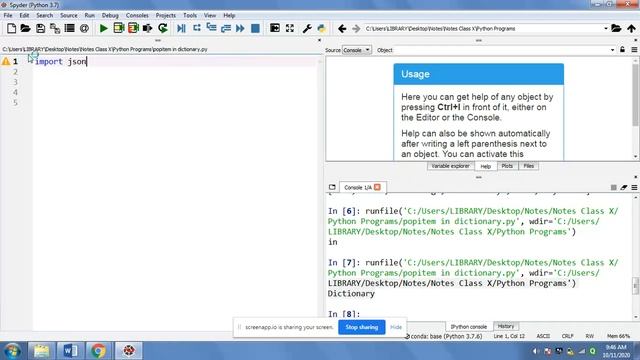Image resolution: width=640 pixels, height=360 pixels.
Task: Browse a working directory folder icon
Action: [x=616, y=29]
